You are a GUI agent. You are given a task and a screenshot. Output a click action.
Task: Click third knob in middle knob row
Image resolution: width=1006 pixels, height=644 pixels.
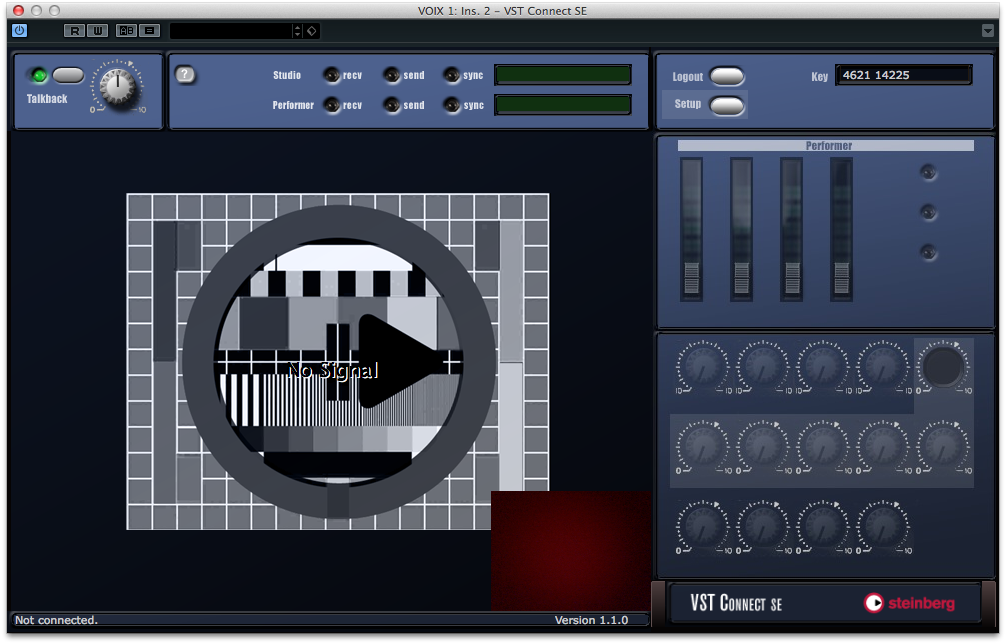click(x=823, y=446)
